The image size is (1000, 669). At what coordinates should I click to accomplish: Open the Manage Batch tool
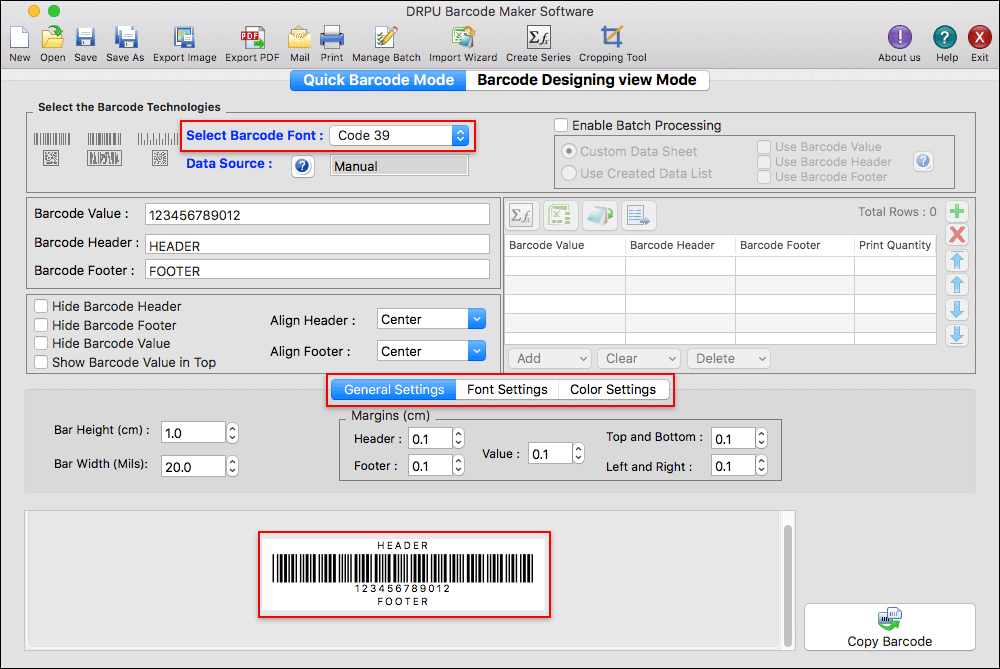pos(386,38)
